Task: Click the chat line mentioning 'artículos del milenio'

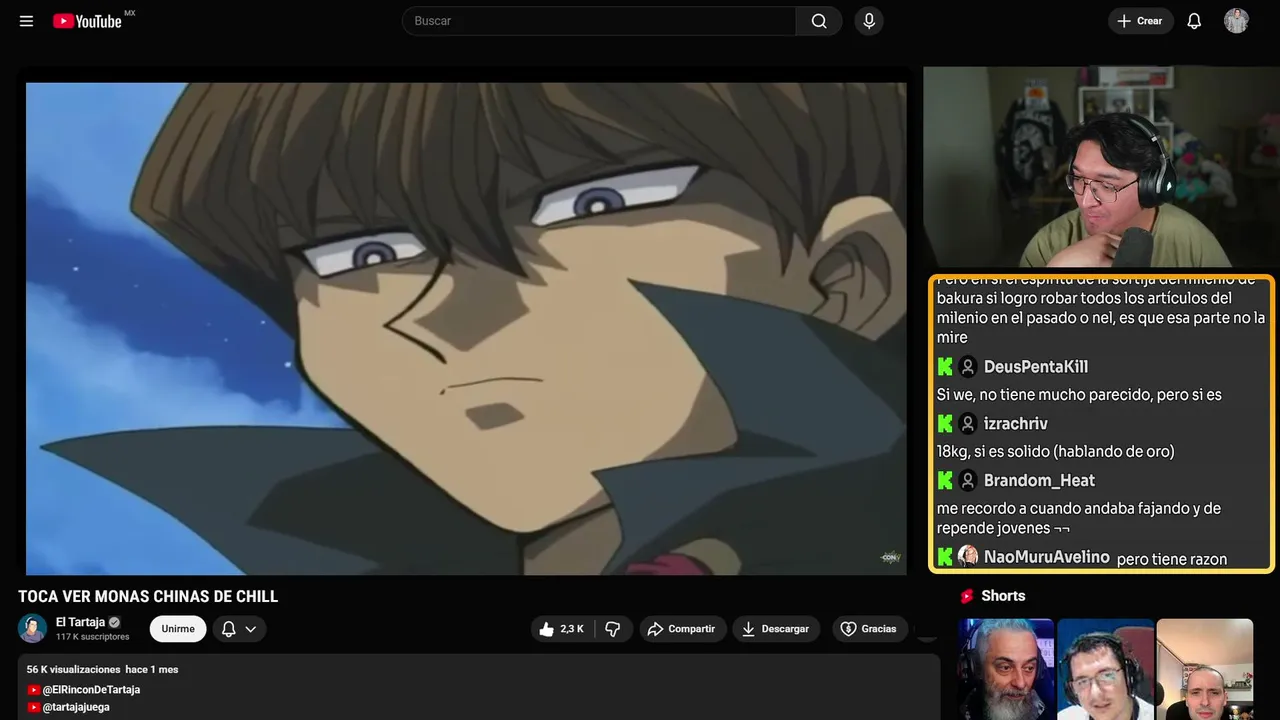Action: (1101, 308)
